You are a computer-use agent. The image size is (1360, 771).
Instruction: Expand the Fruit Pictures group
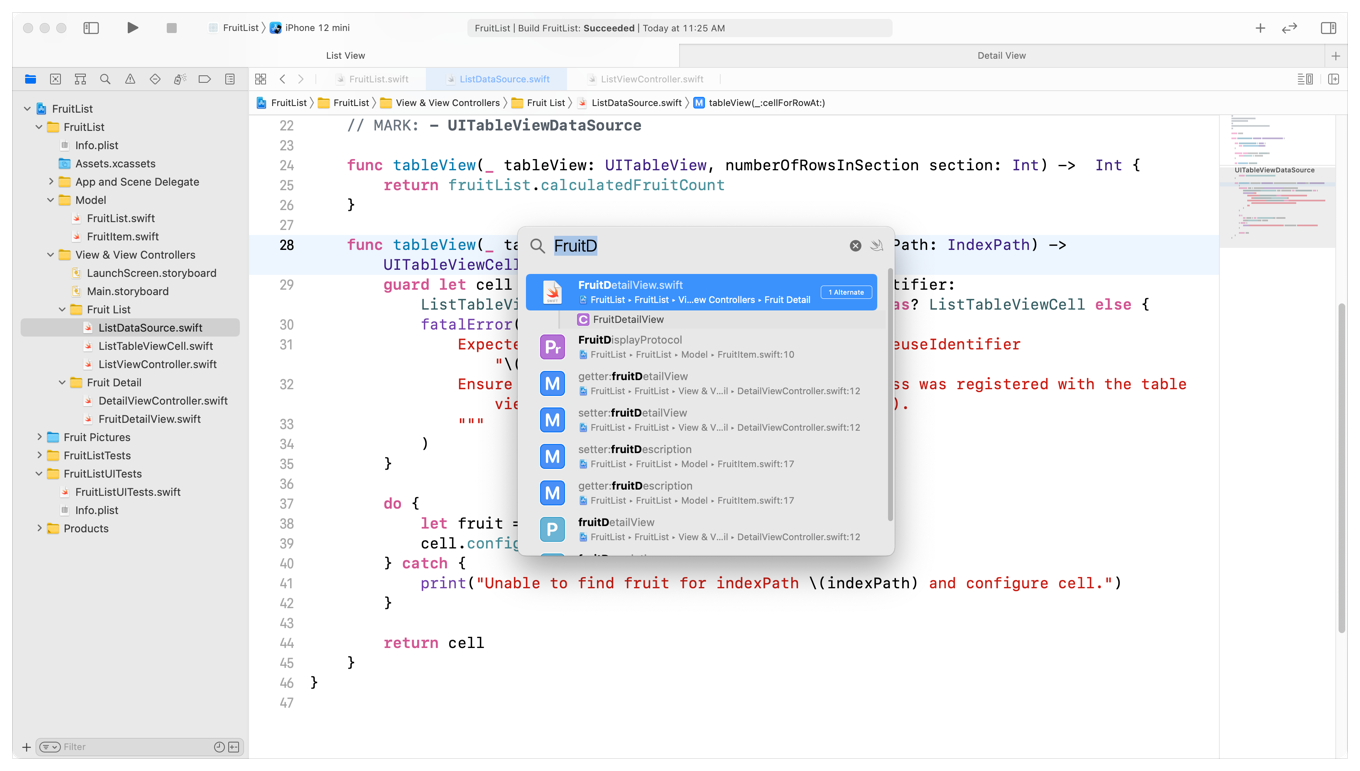[x=40, y=437]
